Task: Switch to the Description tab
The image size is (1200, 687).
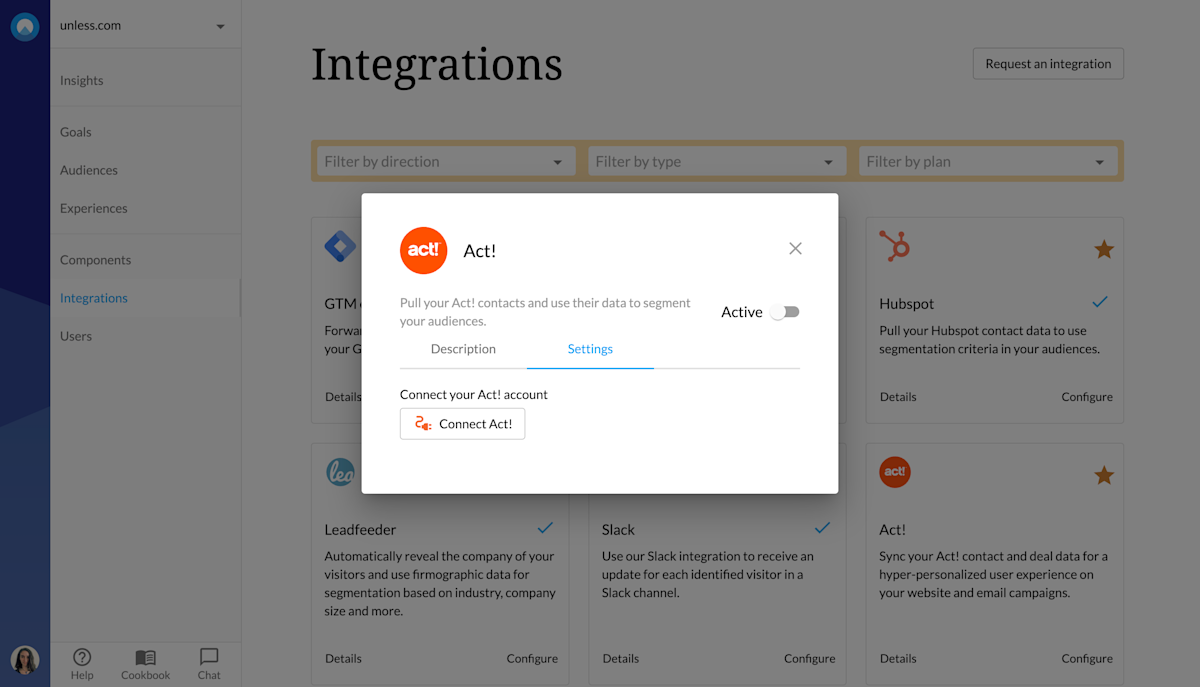Action: pos(463,349)
